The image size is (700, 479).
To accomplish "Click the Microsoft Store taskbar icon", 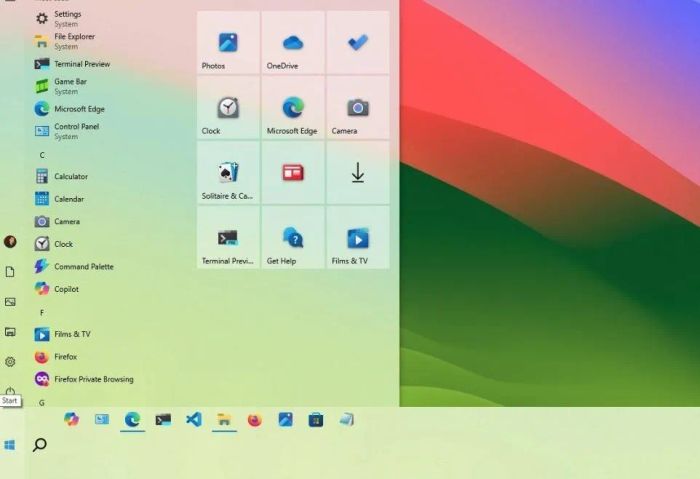I will coord(316,420).
